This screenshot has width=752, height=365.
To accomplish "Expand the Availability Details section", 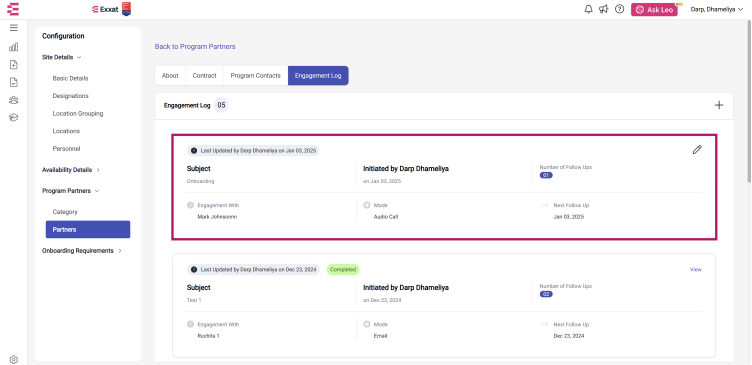I will 71,170.
